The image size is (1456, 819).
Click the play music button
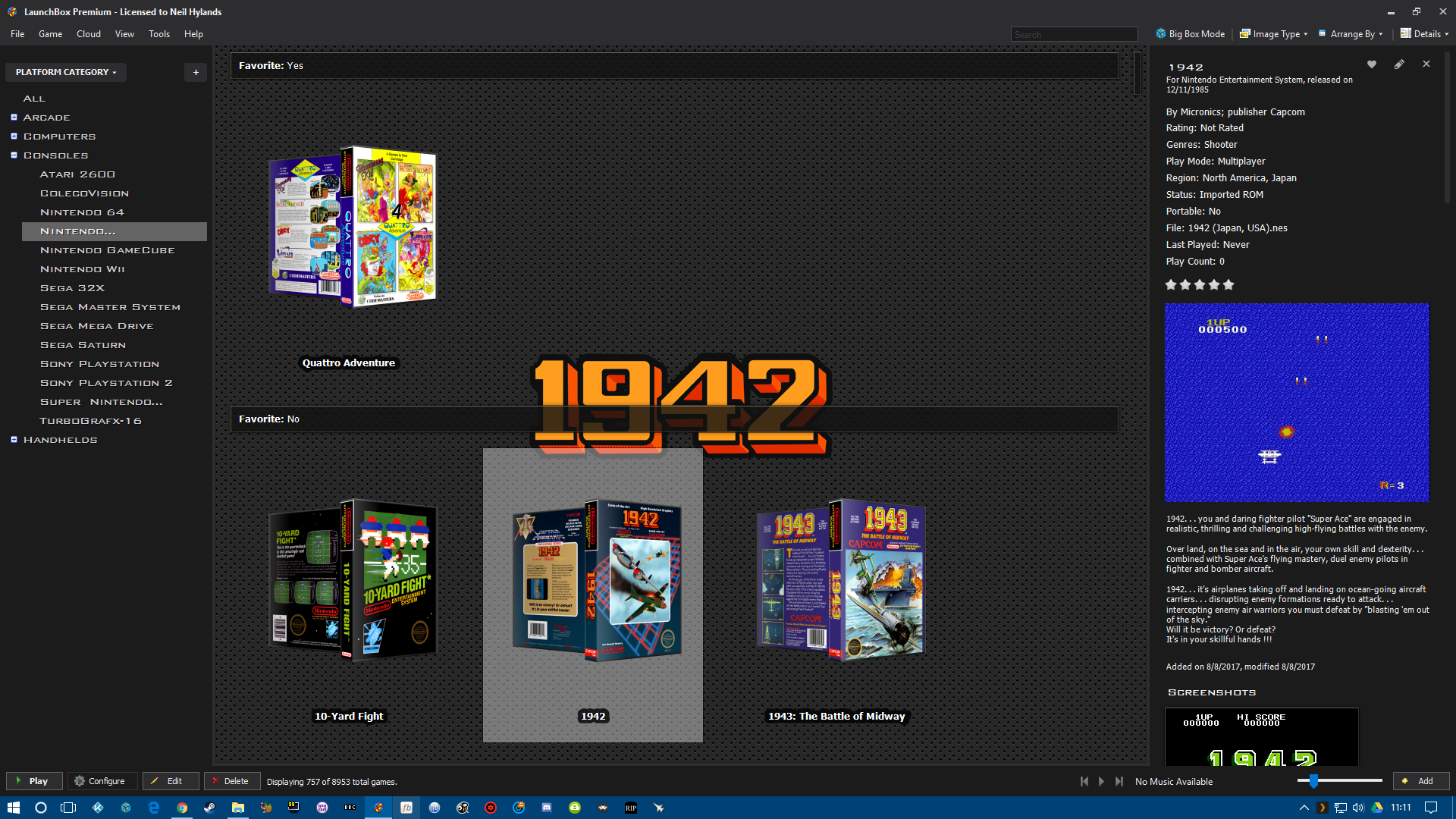[x=1102, y=781]
